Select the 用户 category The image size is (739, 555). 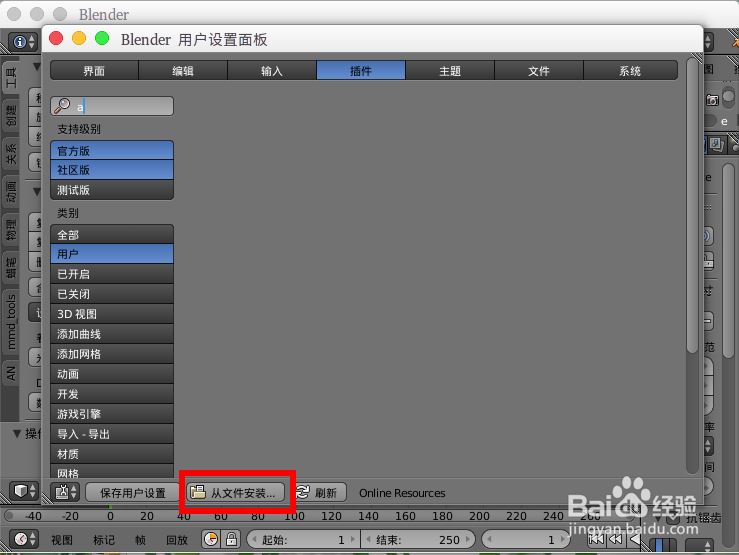[x=112, y=254]
